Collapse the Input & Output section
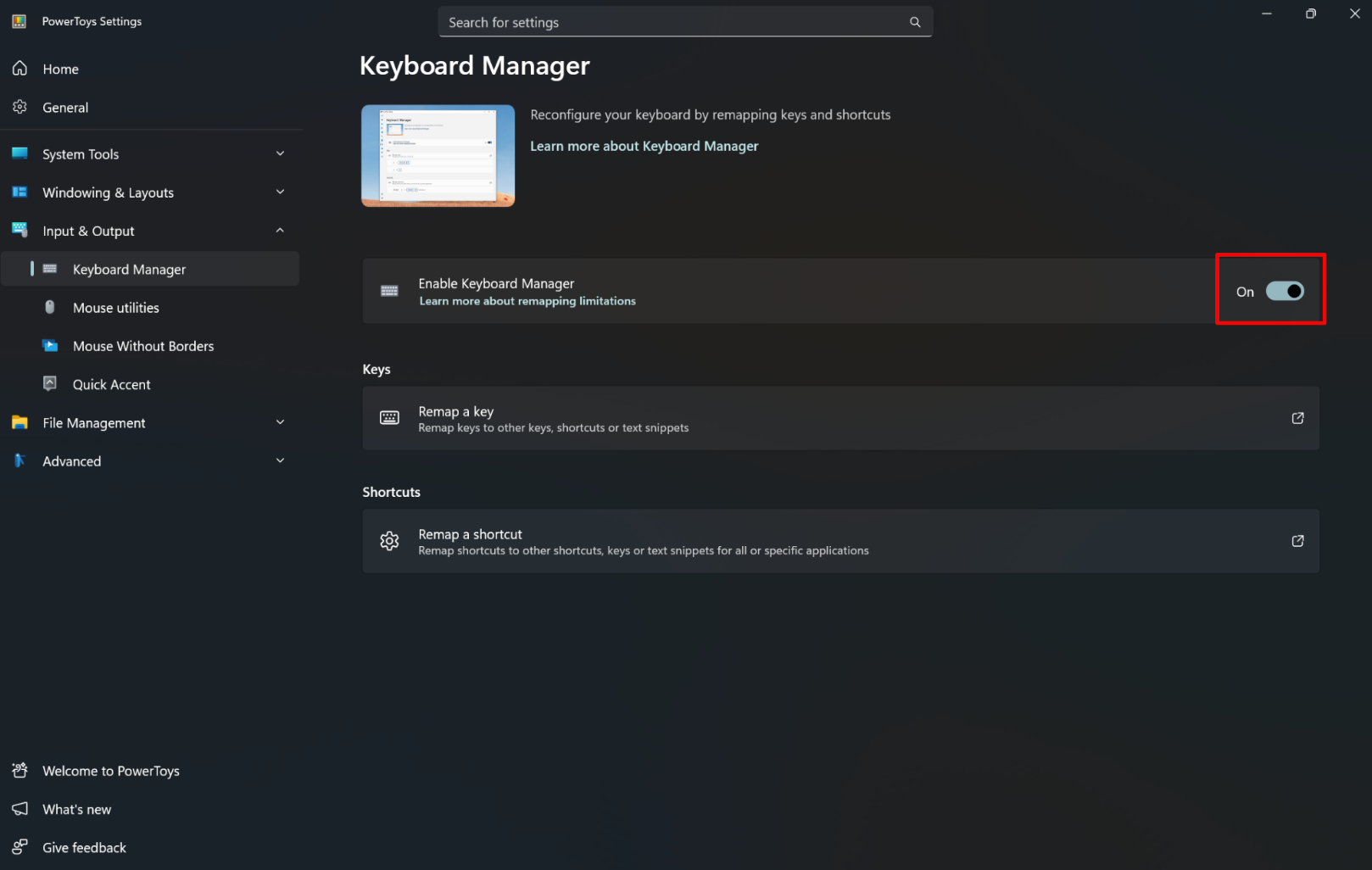 [280, 231]
